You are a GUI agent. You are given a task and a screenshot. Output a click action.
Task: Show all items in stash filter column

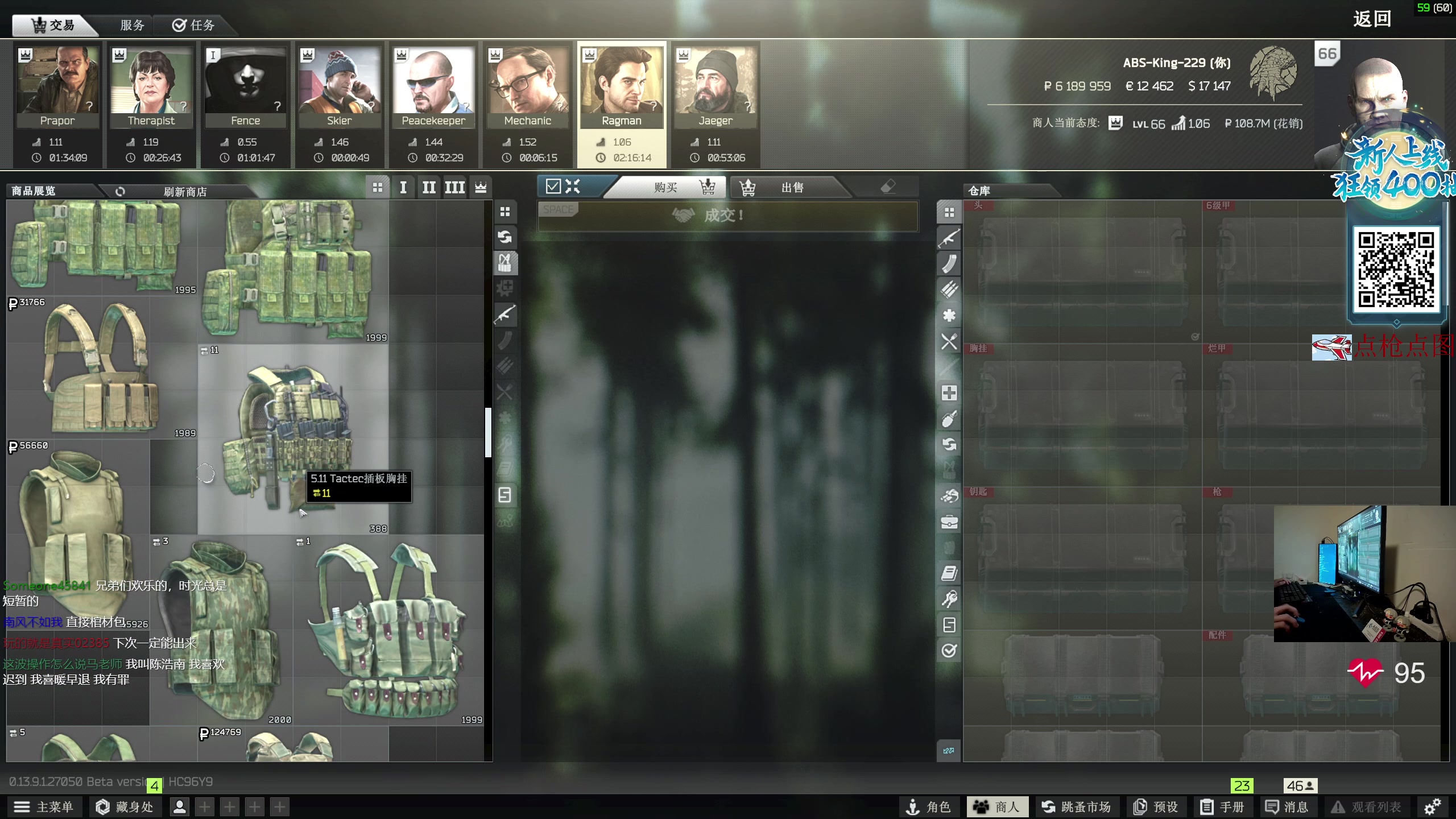coord(949,213)
